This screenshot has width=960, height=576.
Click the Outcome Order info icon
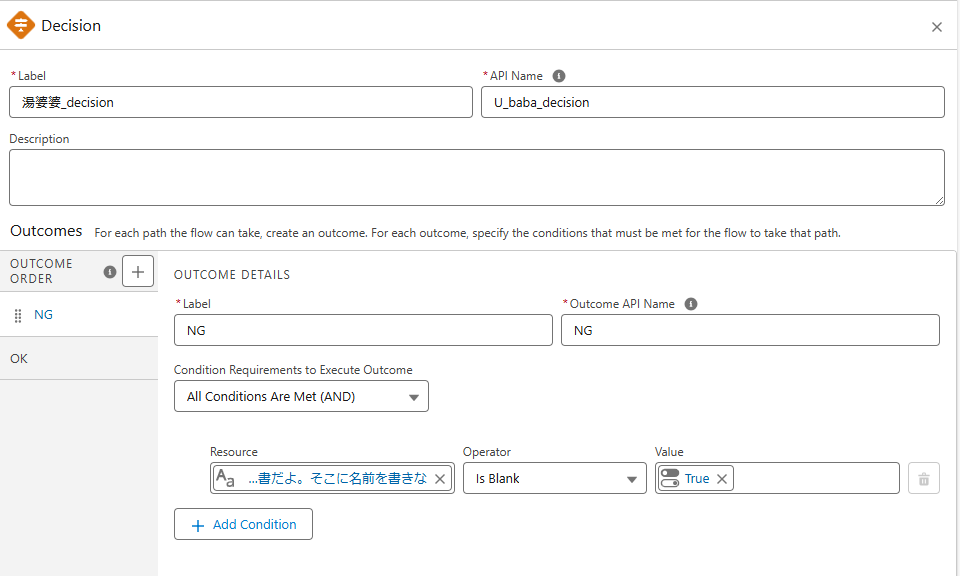tap(110, 271)
